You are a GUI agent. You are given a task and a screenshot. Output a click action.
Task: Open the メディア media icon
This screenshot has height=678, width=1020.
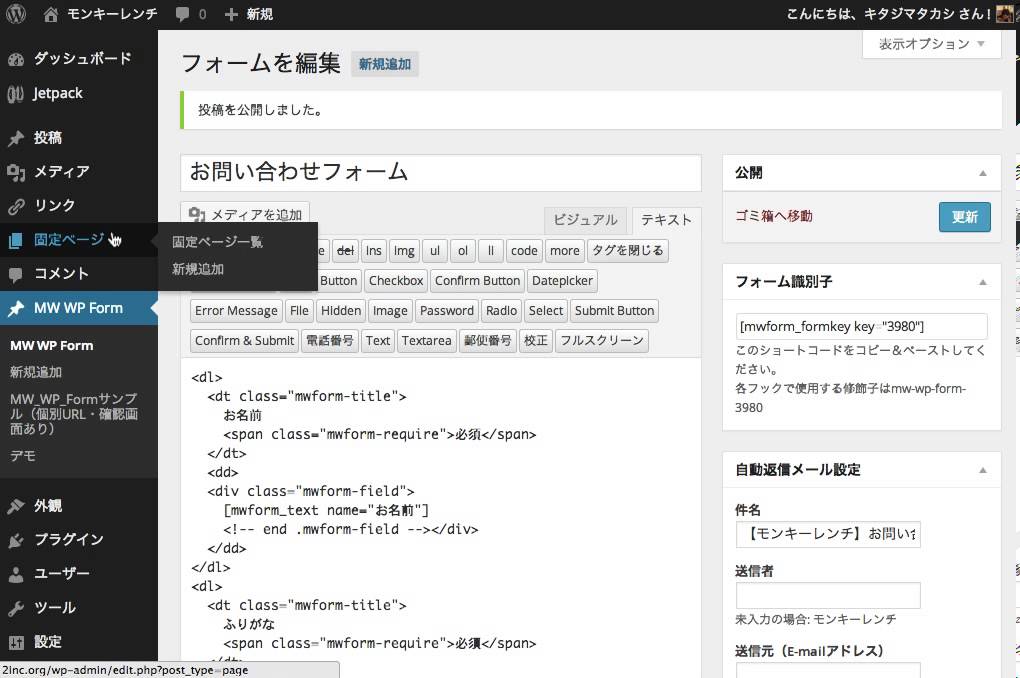[x=16, y=172]
